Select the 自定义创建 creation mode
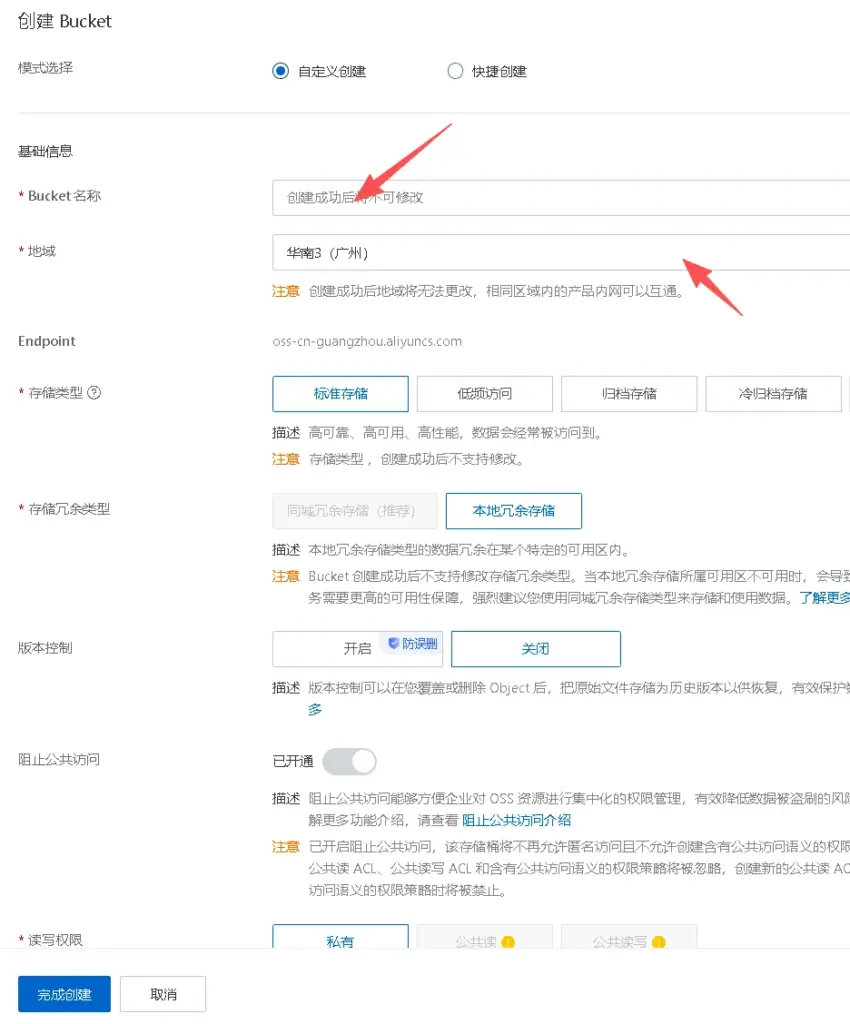Screen dimensions: 850x1024 point(281,71)
